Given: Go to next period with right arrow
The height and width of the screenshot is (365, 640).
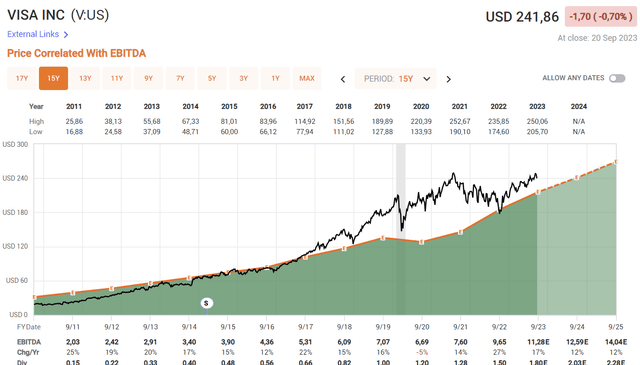Looking at the screenshot, I should tap(449, 79).
